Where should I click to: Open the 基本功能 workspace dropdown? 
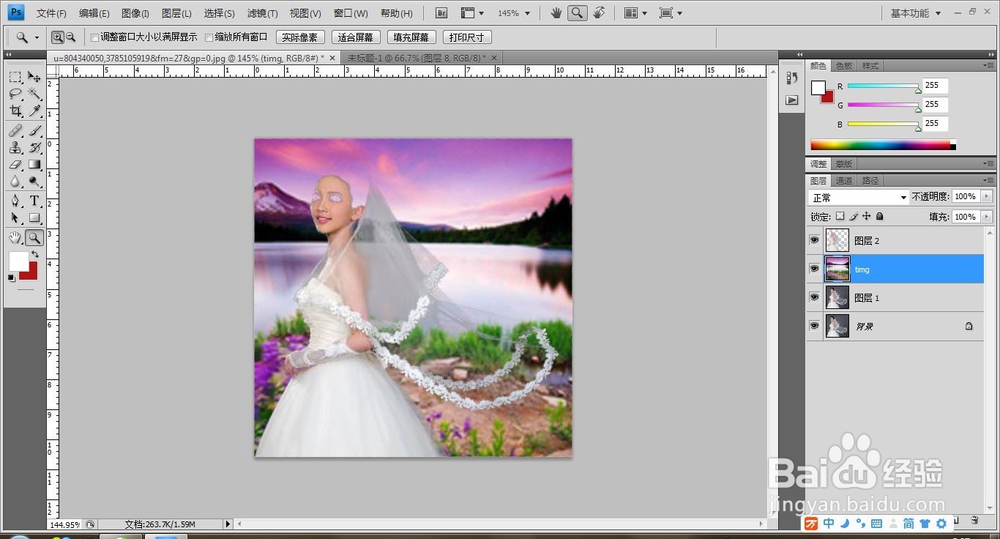[x=915, y=13]
